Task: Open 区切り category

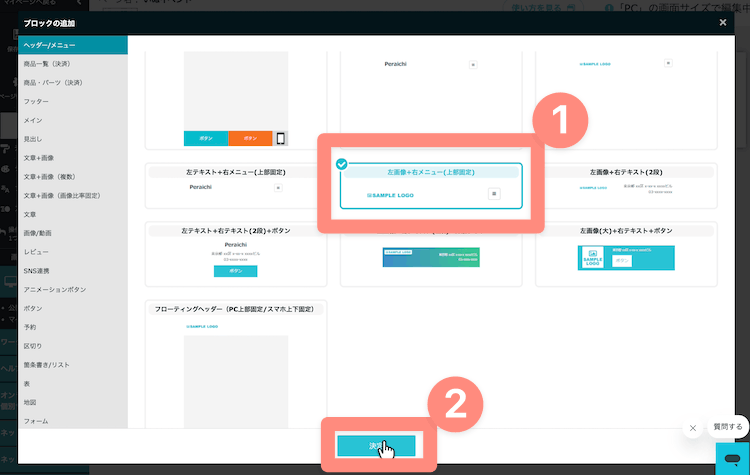Action: coord(73,346)
